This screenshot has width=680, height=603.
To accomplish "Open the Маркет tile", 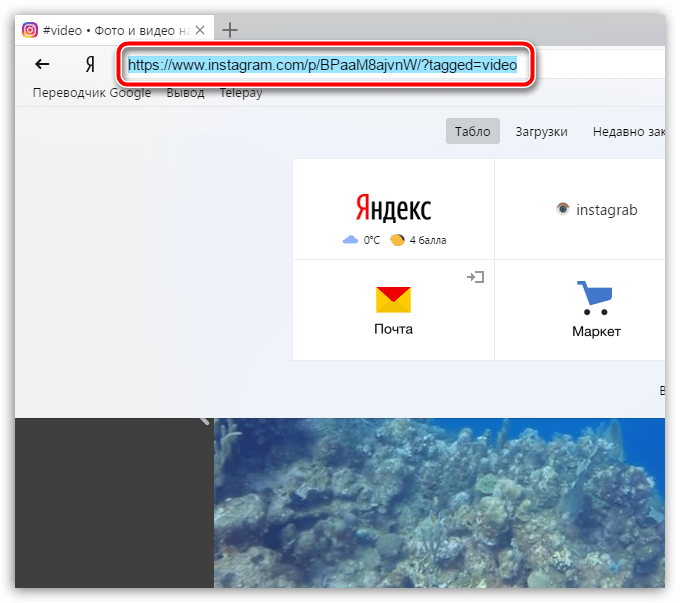I will [x=580, y=310].
